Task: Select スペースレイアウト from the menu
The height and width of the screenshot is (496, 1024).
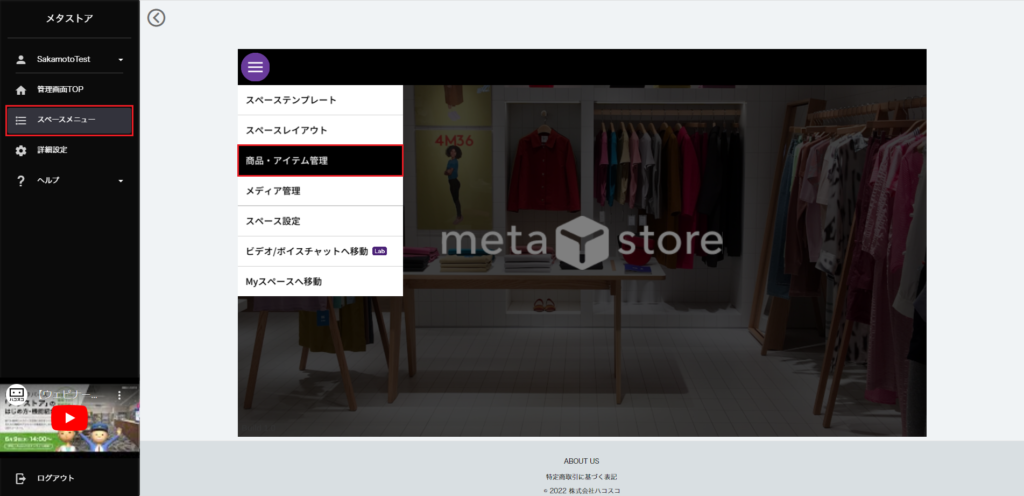Action: tap(320, 131)
